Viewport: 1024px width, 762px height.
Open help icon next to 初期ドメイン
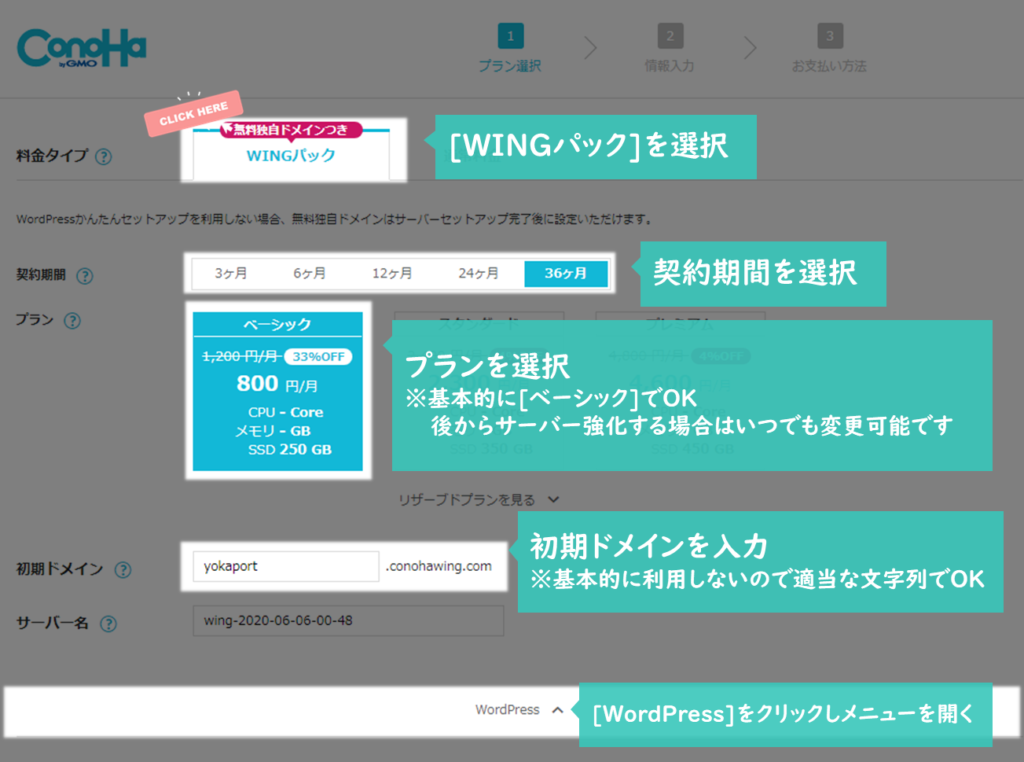click(x=123, y=570)
